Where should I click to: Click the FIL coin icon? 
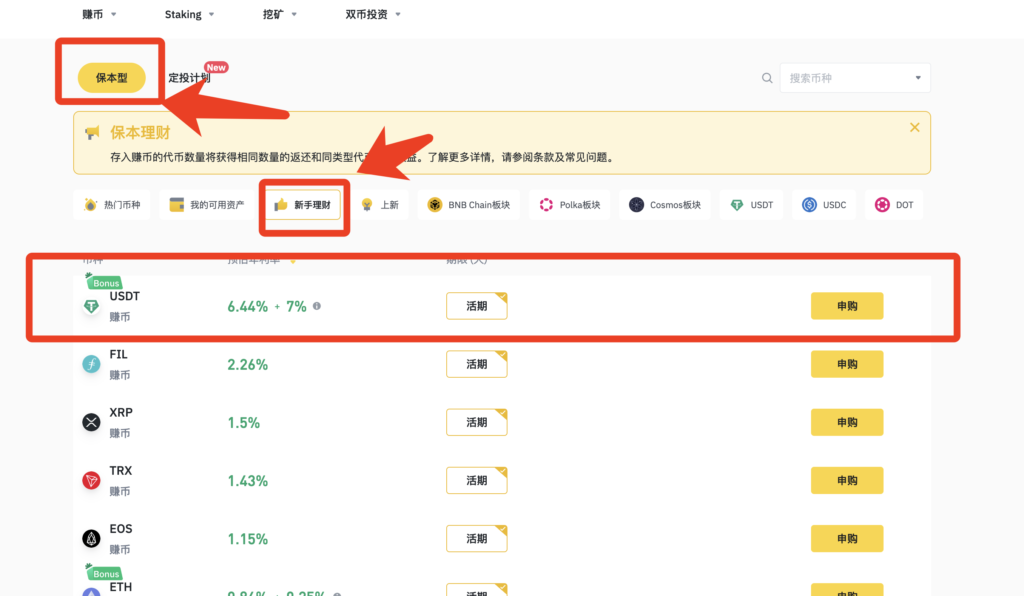[x=91, y=364]
